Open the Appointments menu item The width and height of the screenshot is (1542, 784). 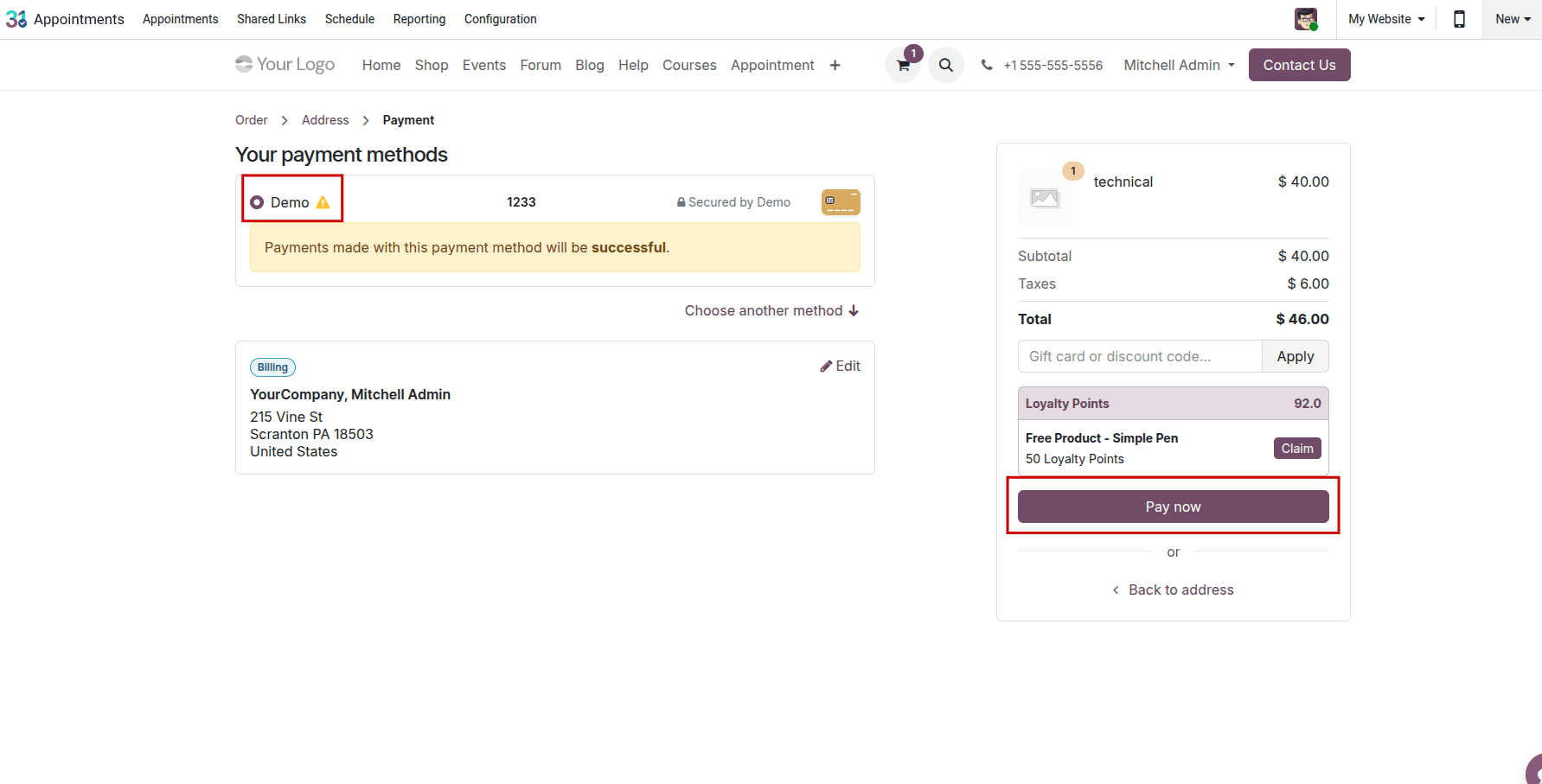[181, 19]
